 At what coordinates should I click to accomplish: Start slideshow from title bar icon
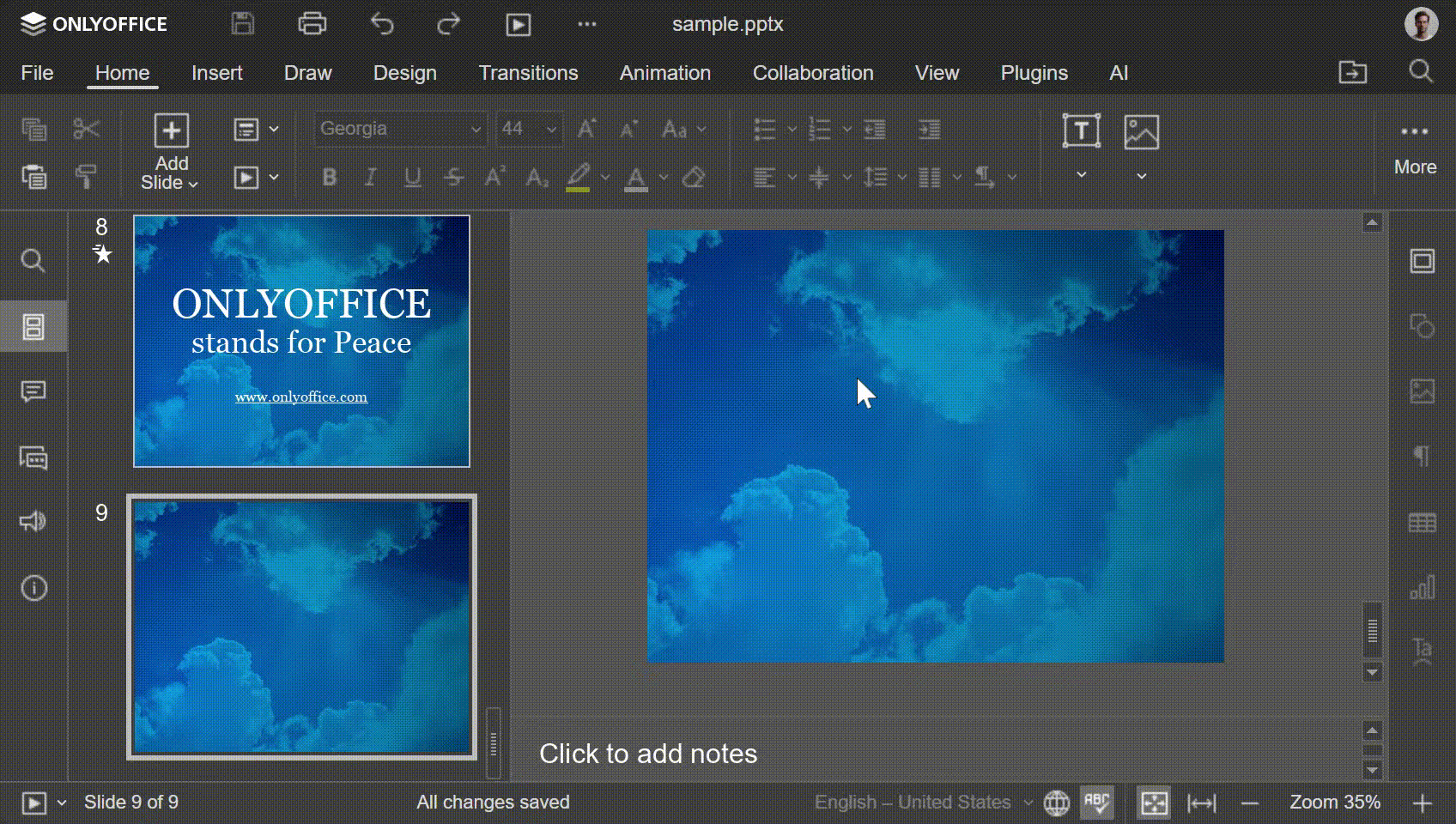pos(518,24)
